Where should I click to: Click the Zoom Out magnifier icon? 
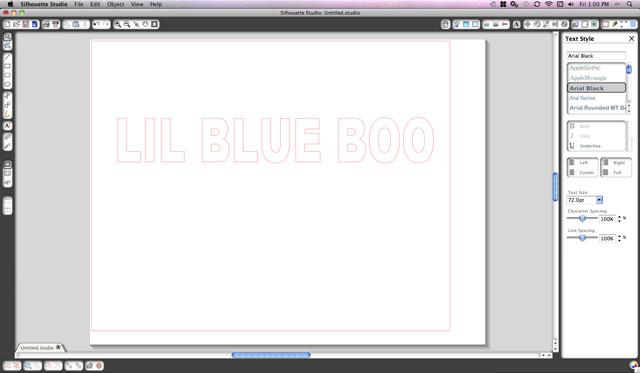pyautogui.click(x=127, y=24)
